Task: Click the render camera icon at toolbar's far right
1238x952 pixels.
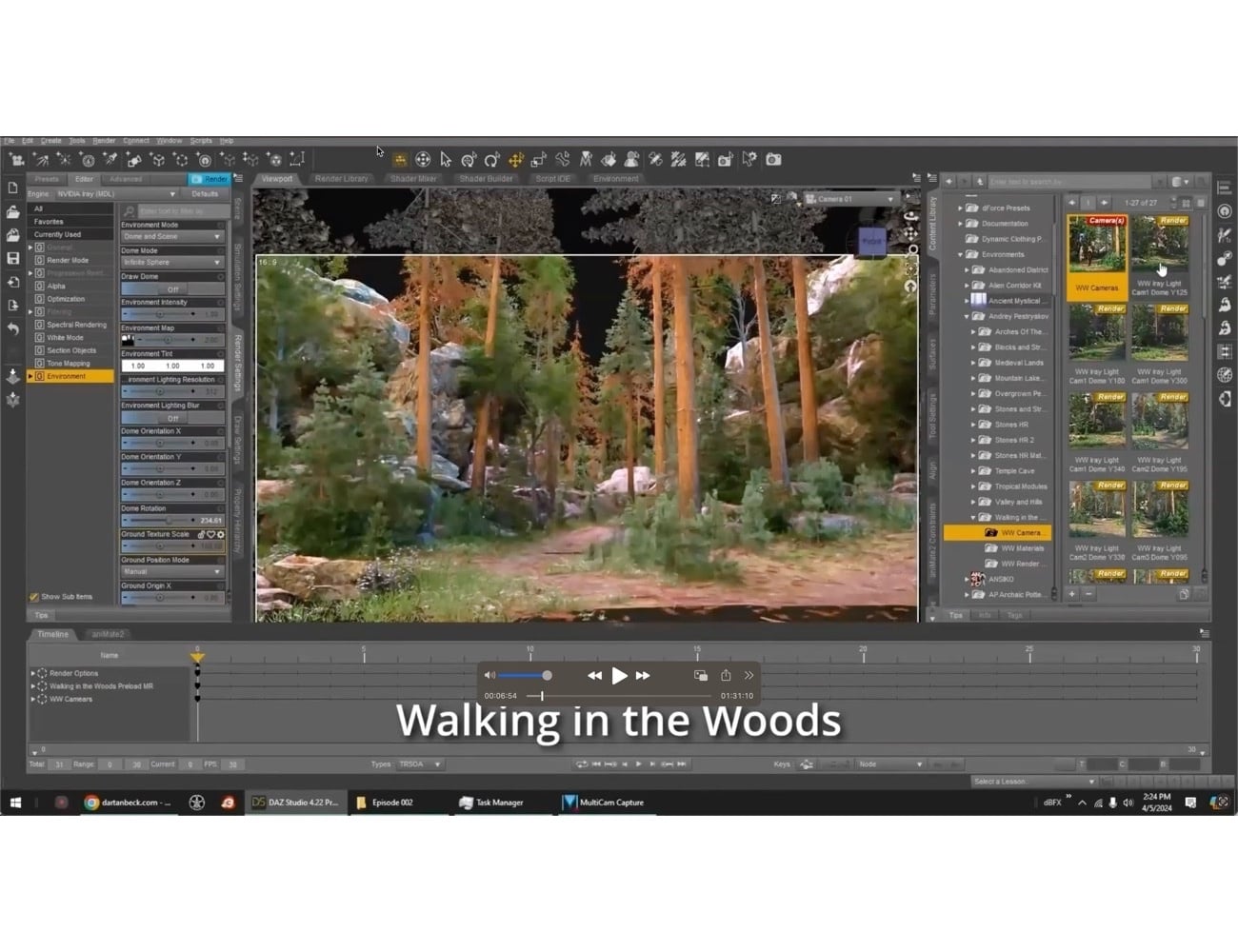Action: pyautogui.click(x=773, y=159)
